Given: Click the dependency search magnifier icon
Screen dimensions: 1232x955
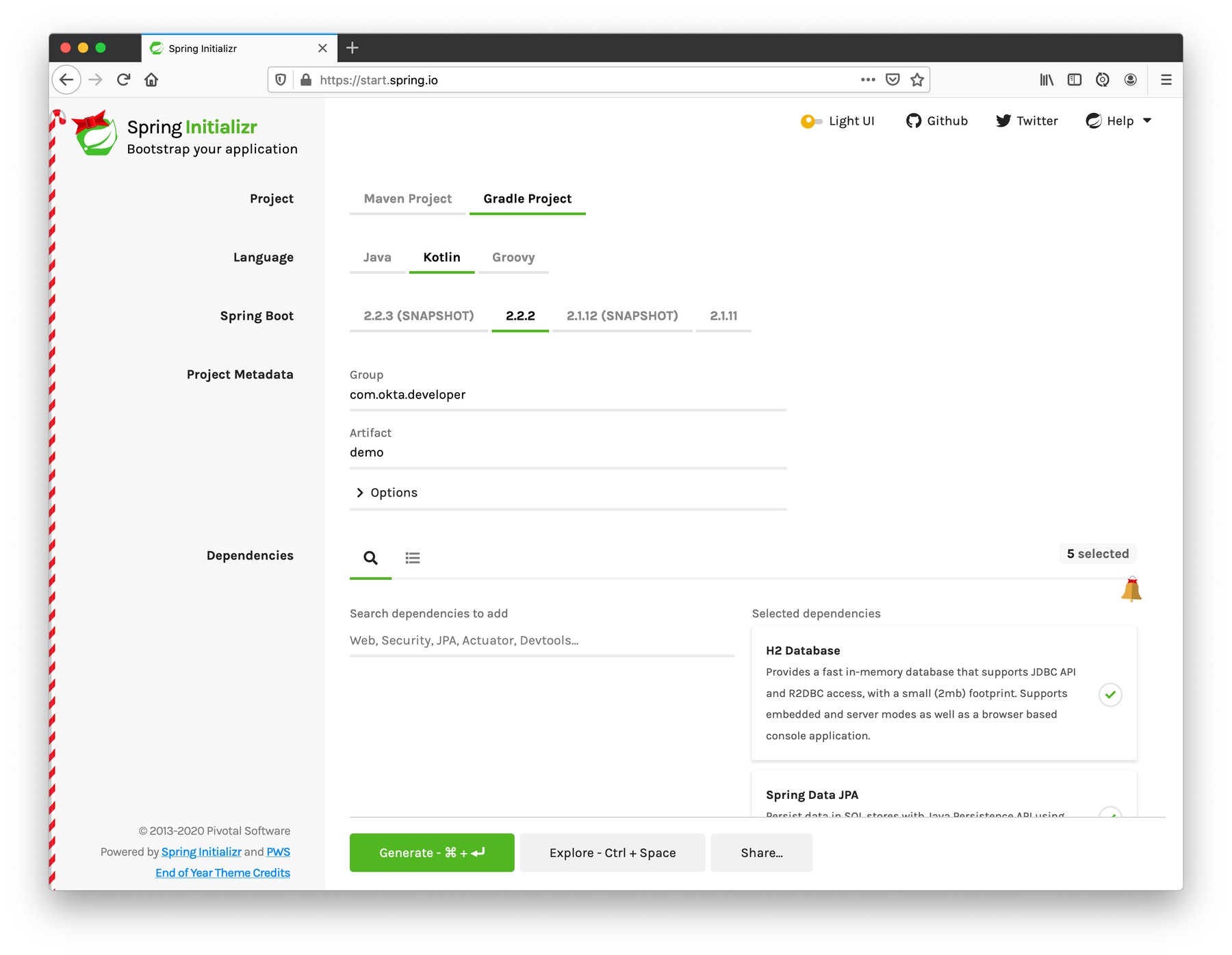Looking at the screenshot, I should coord(370,558).
